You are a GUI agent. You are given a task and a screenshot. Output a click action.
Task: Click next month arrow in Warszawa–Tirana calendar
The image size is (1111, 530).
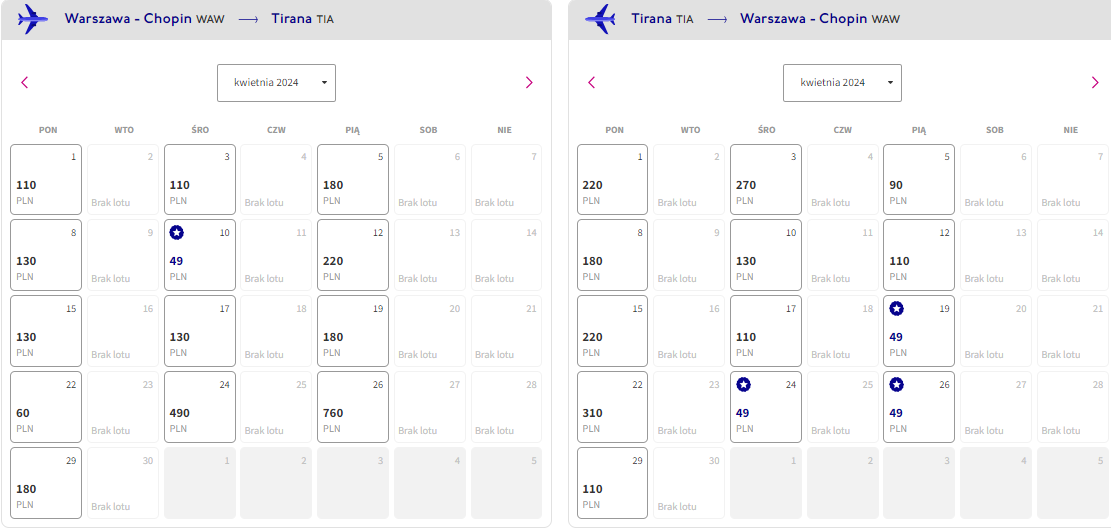(x=529, y=82)
